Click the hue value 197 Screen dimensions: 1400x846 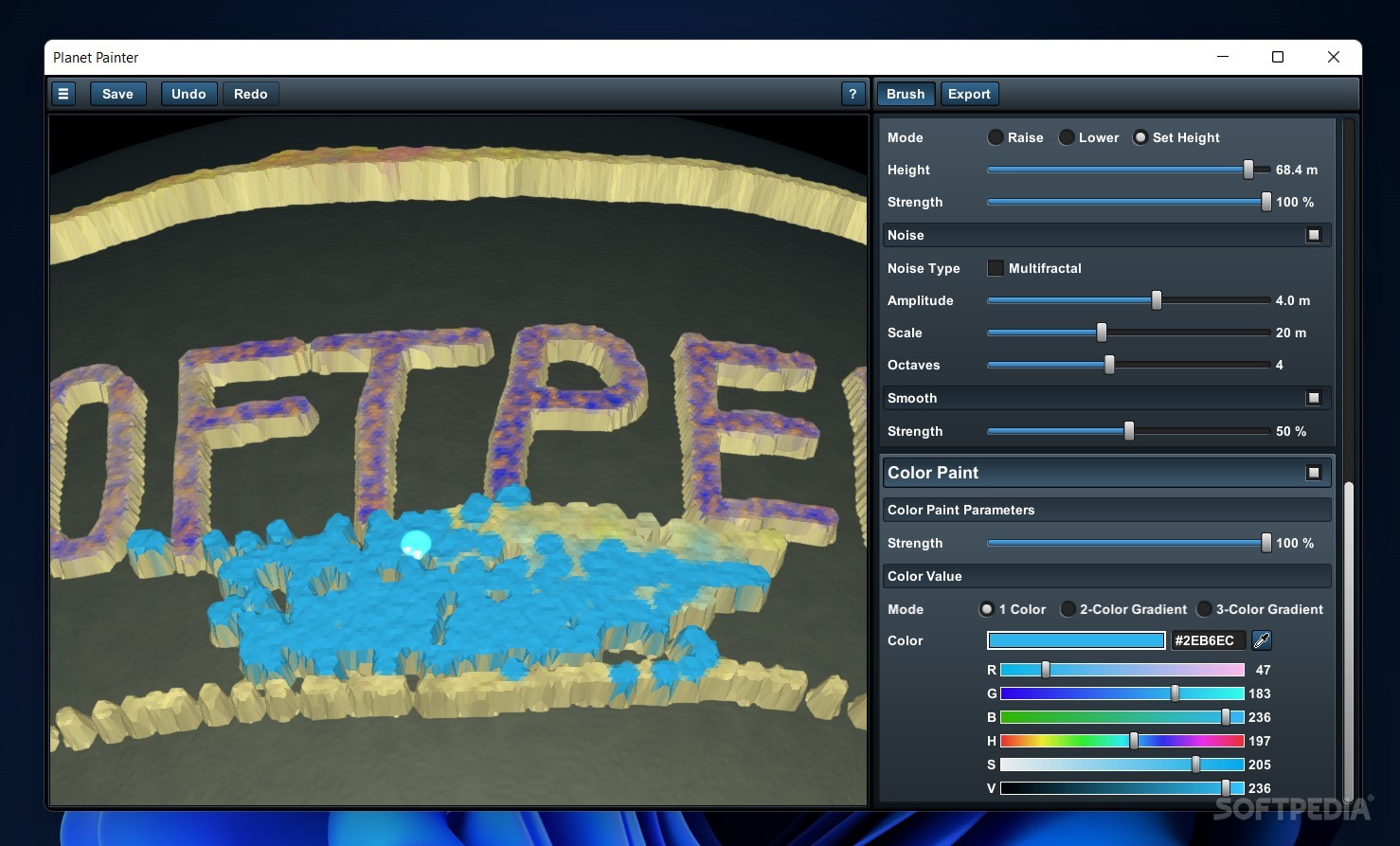tap(1260, 741)
